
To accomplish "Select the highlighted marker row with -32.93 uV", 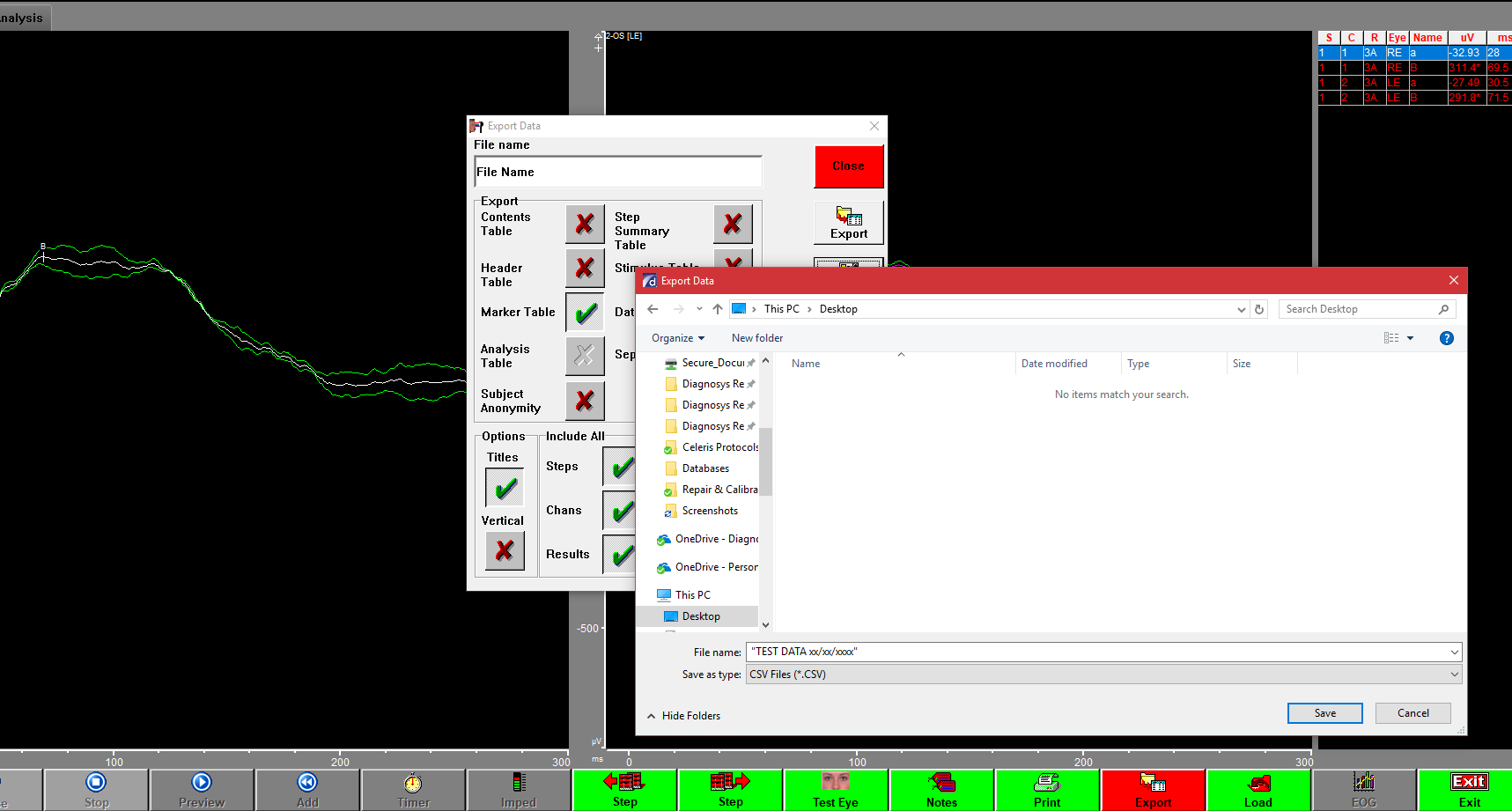I will tap(1414, 53).
